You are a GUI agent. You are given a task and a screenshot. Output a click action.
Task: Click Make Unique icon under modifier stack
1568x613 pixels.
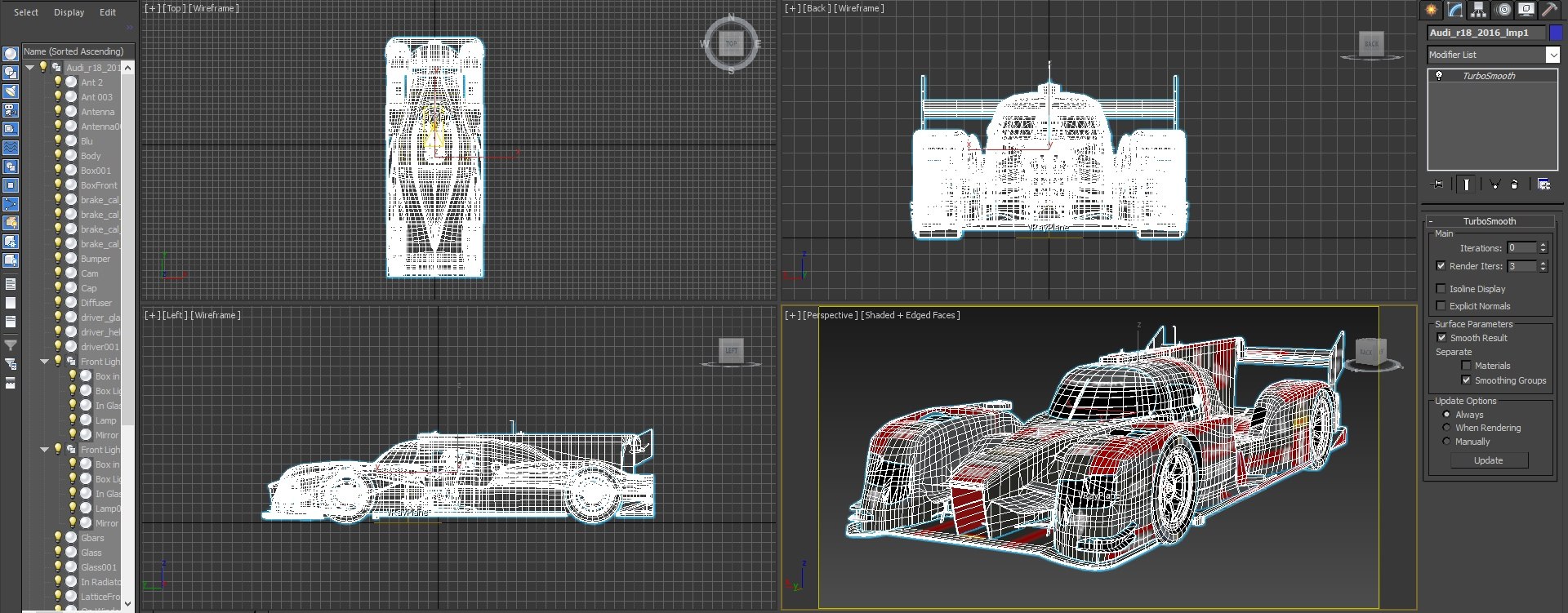tap(1494, 184)
